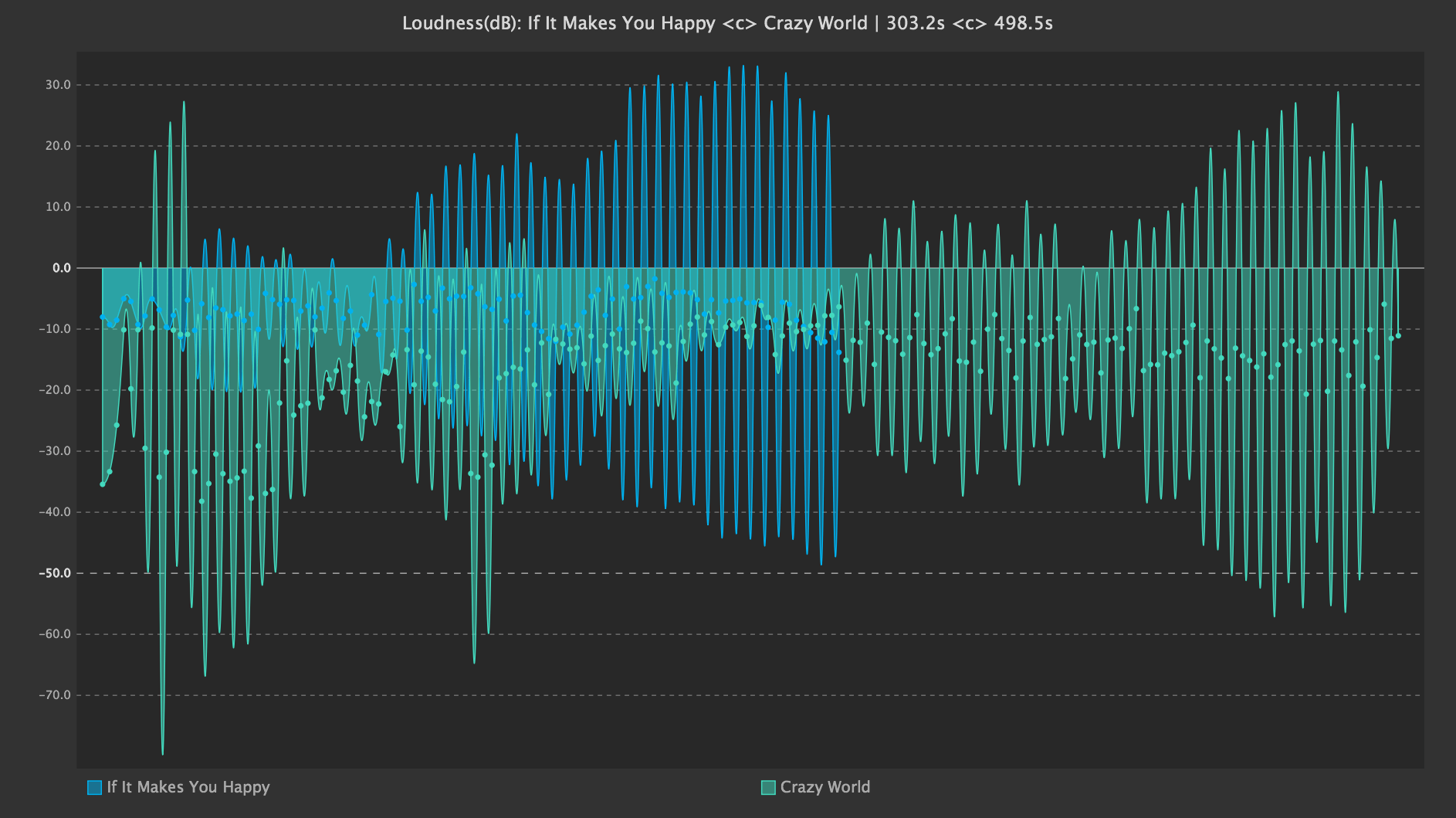Select the −20.0 y-axis label

(x=55, y=390)
